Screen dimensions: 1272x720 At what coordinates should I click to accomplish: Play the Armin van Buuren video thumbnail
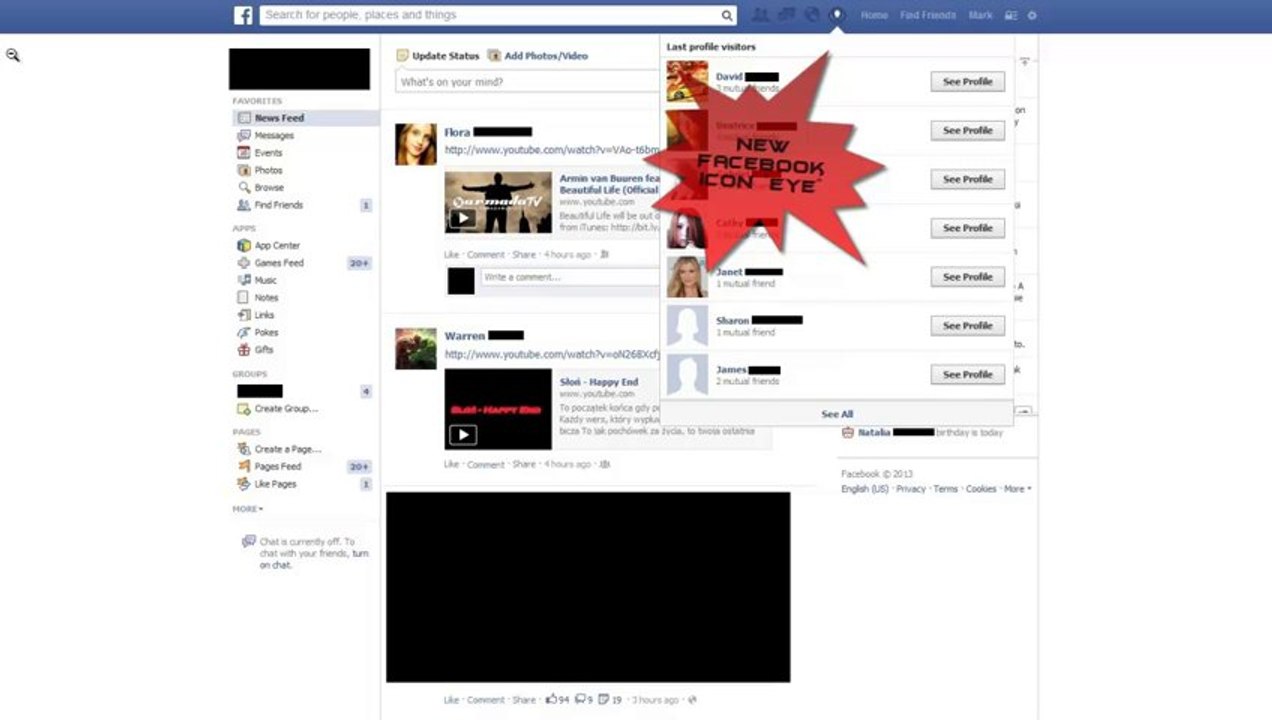498,202
